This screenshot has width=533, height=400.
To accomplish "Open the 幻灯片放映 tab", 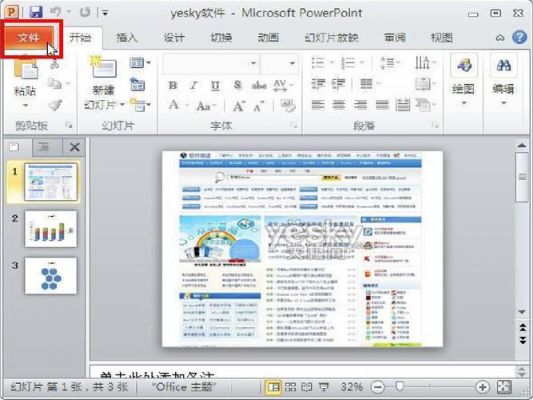I will [x=331, y=37].
